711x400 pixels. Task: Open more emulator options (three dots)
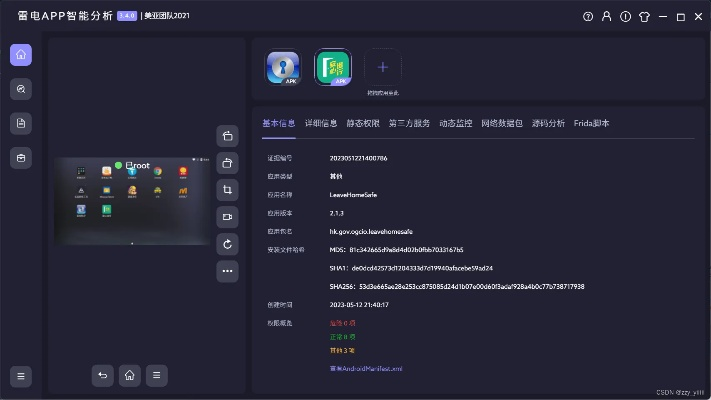(x=228, y=271)
